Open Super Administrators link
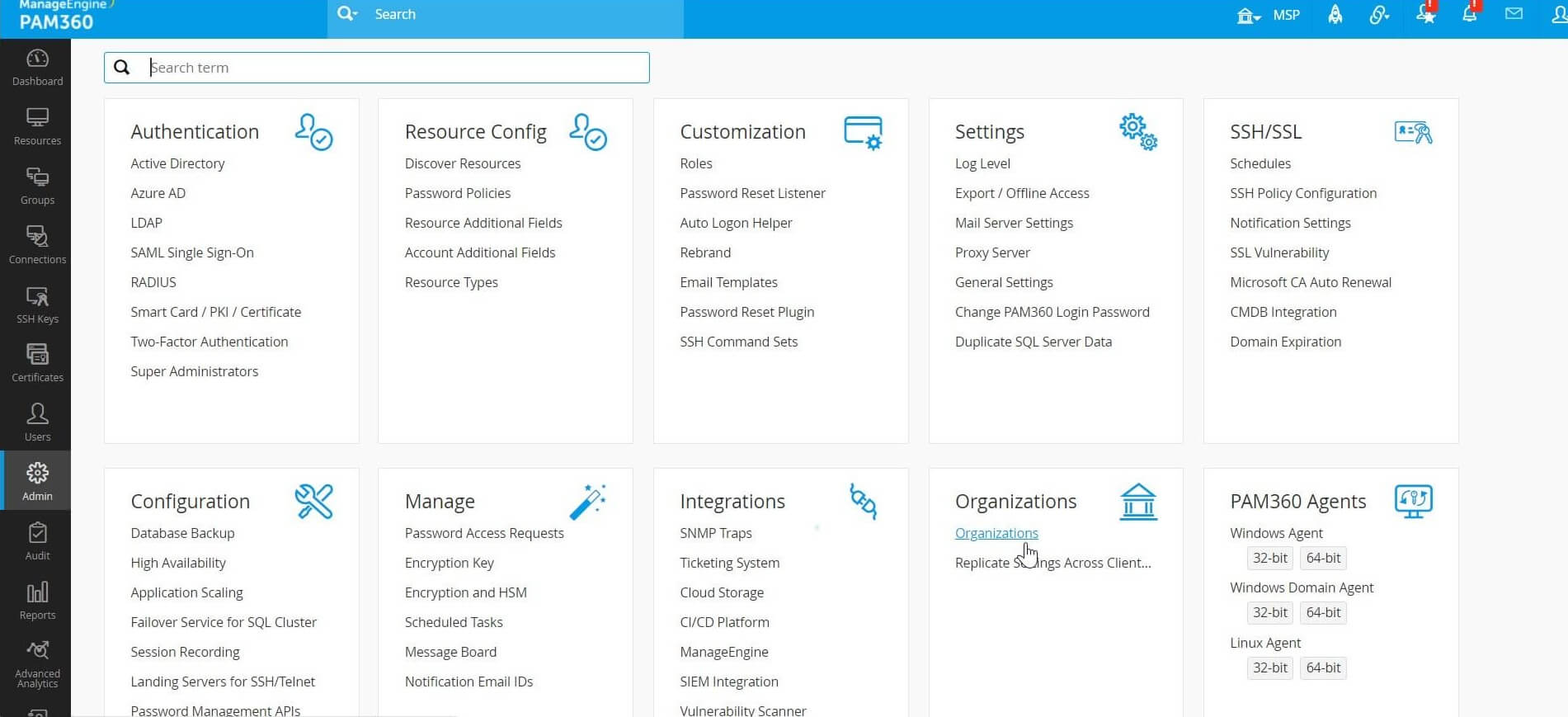The image size is (1568, 717). pos(194,371)
